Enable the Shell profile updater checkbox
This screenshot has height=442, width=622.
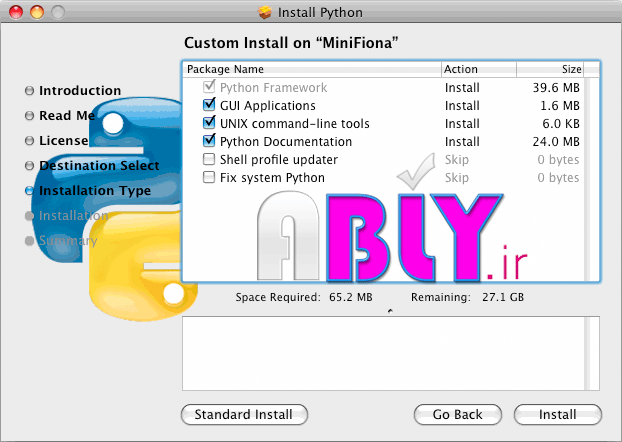209,159
